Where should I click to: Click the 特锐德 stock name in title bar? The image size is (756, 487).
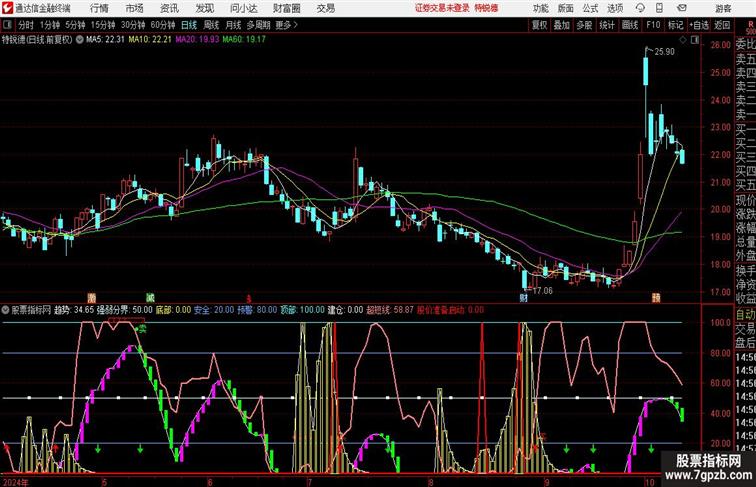point(486,8)
